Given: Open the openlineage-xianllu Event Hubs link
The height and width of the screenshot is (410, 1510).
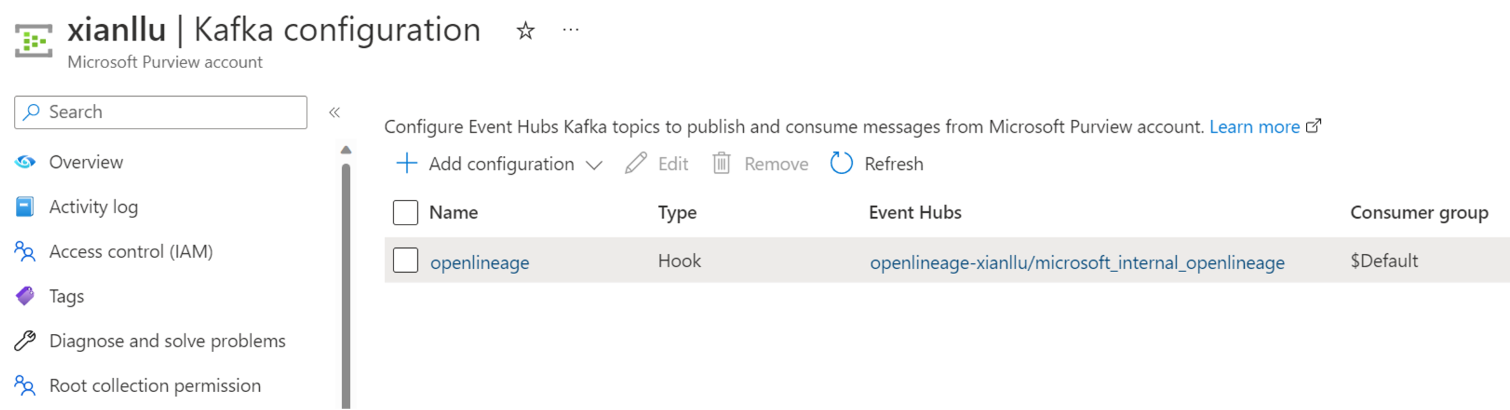Looking at the screenshot, I should click(x=1076, y=263).
